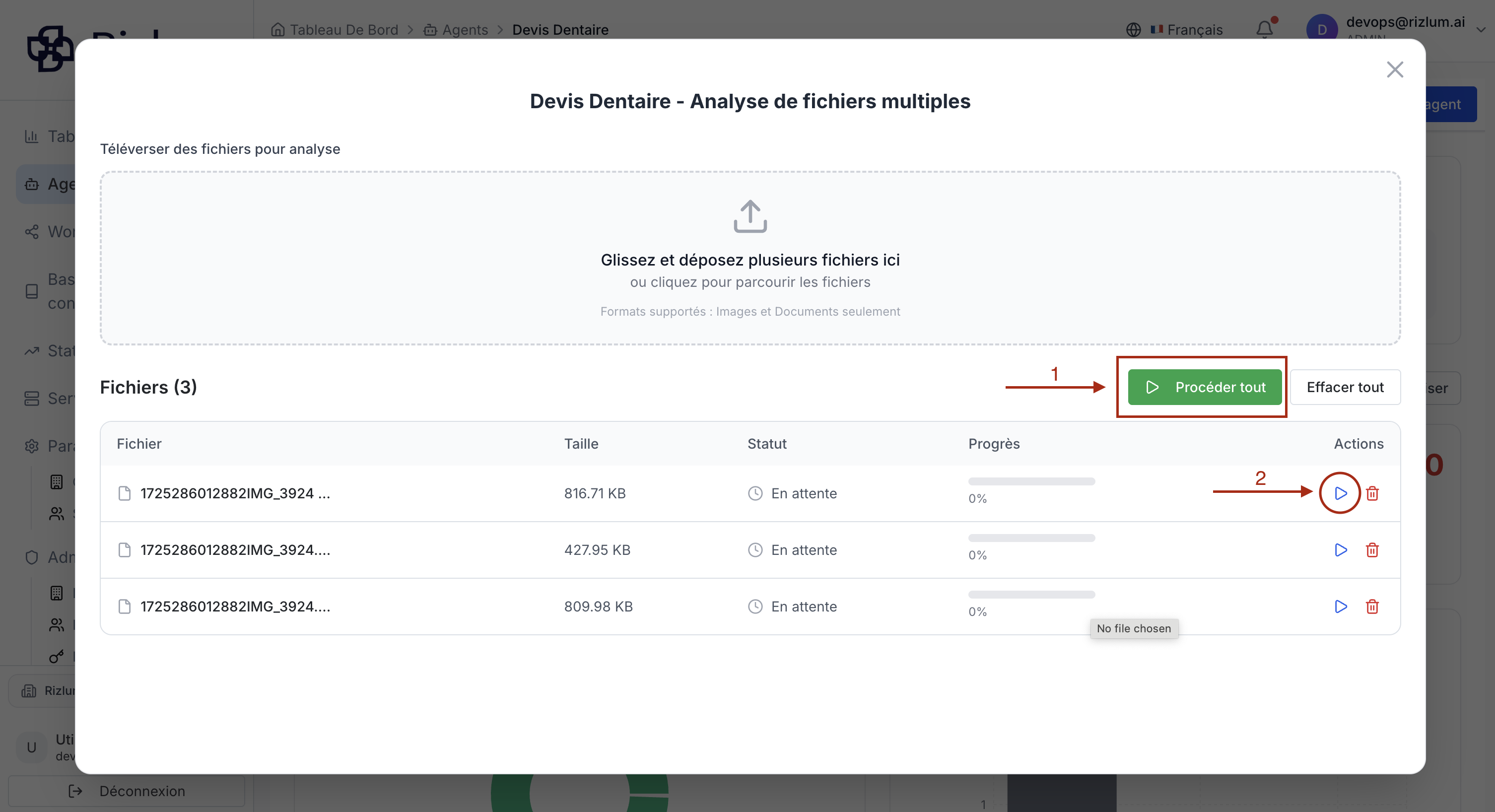The width and height of the screenshot is (1495, 812).
Task: Click the Effacer tout button
Action: [1345, 387]
